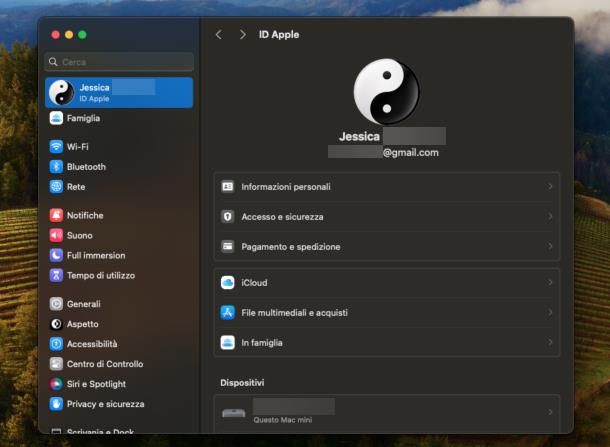Click the Tempo di utilizzo label

(x=101, y=276)
